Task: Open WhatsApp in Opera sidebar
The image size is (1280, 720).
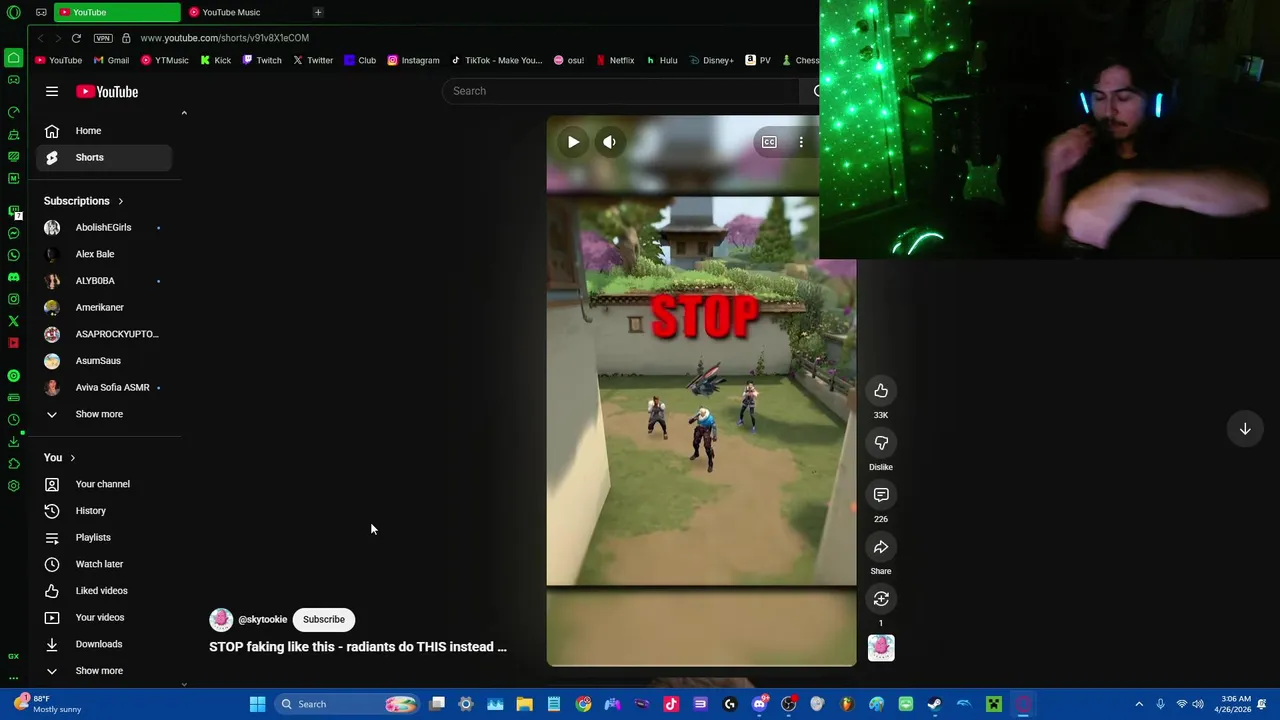Action: pos(13,255)
